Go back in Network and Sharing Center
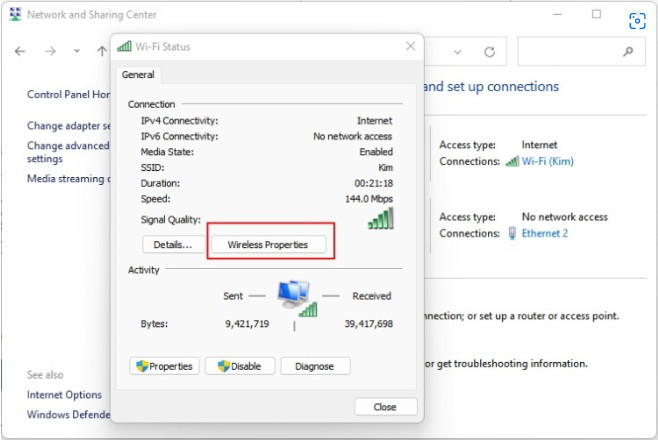The width and height of the screenshot is (658, 441). 20,51
